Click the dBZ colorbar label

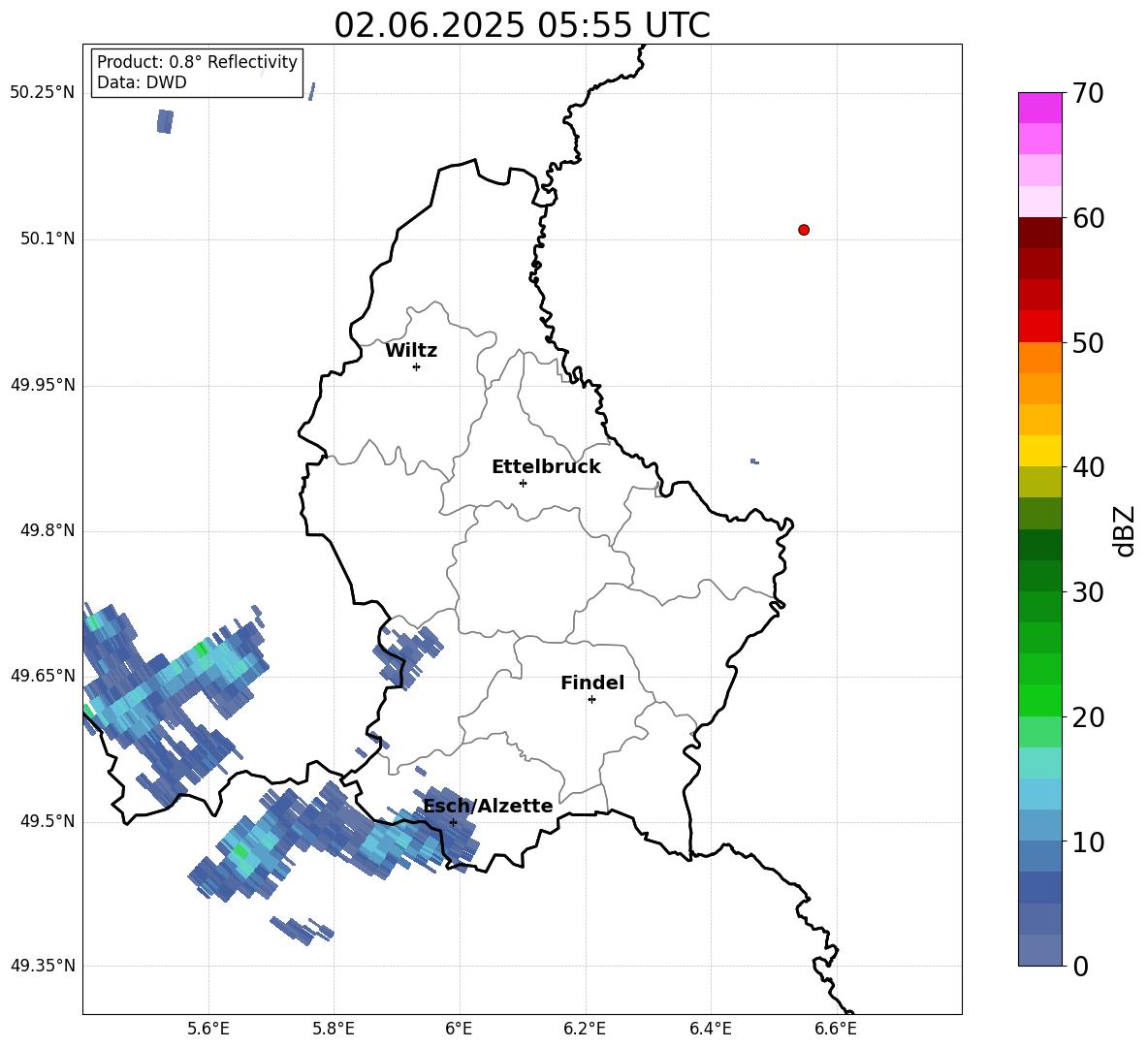click(x=1125, y=530)
